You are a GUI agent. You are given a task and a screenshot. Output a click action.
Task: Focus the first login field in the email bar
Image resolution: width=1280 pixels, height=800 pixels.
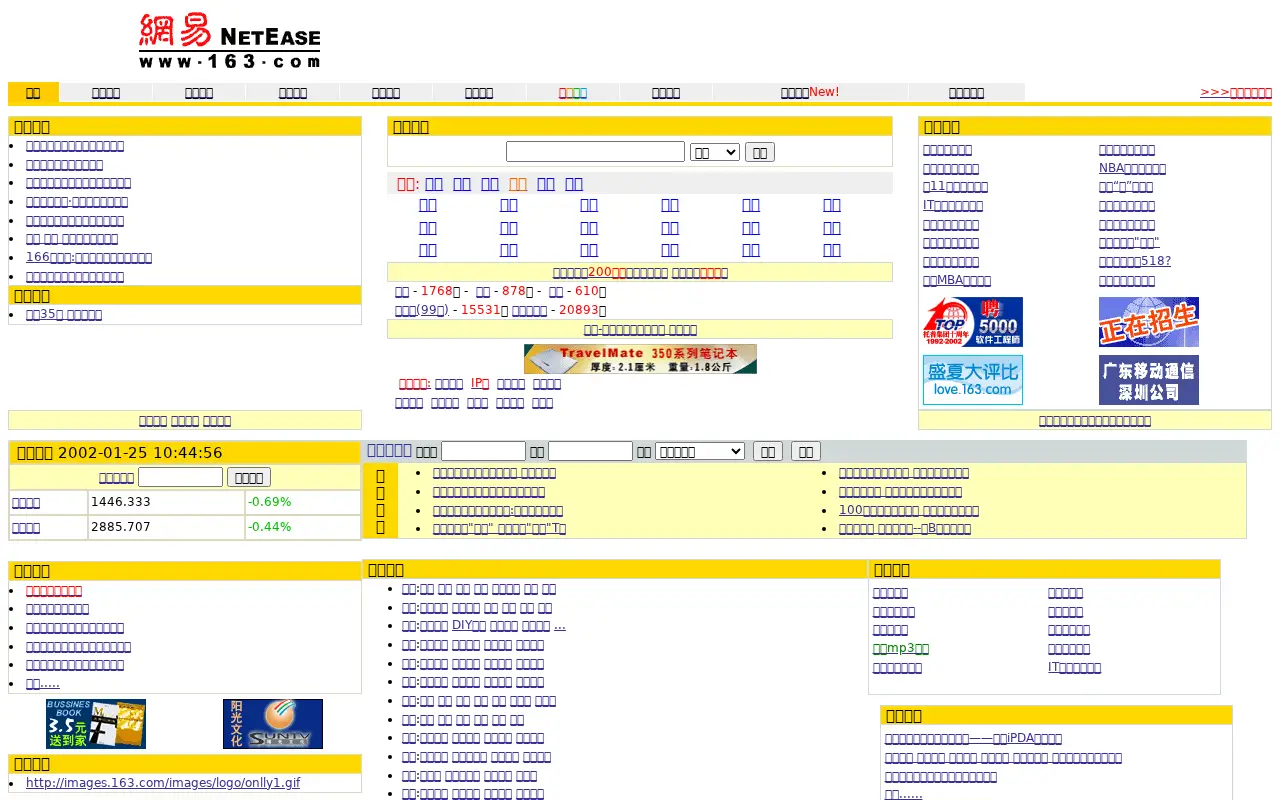pyautogui.click(x=483, y=451)
